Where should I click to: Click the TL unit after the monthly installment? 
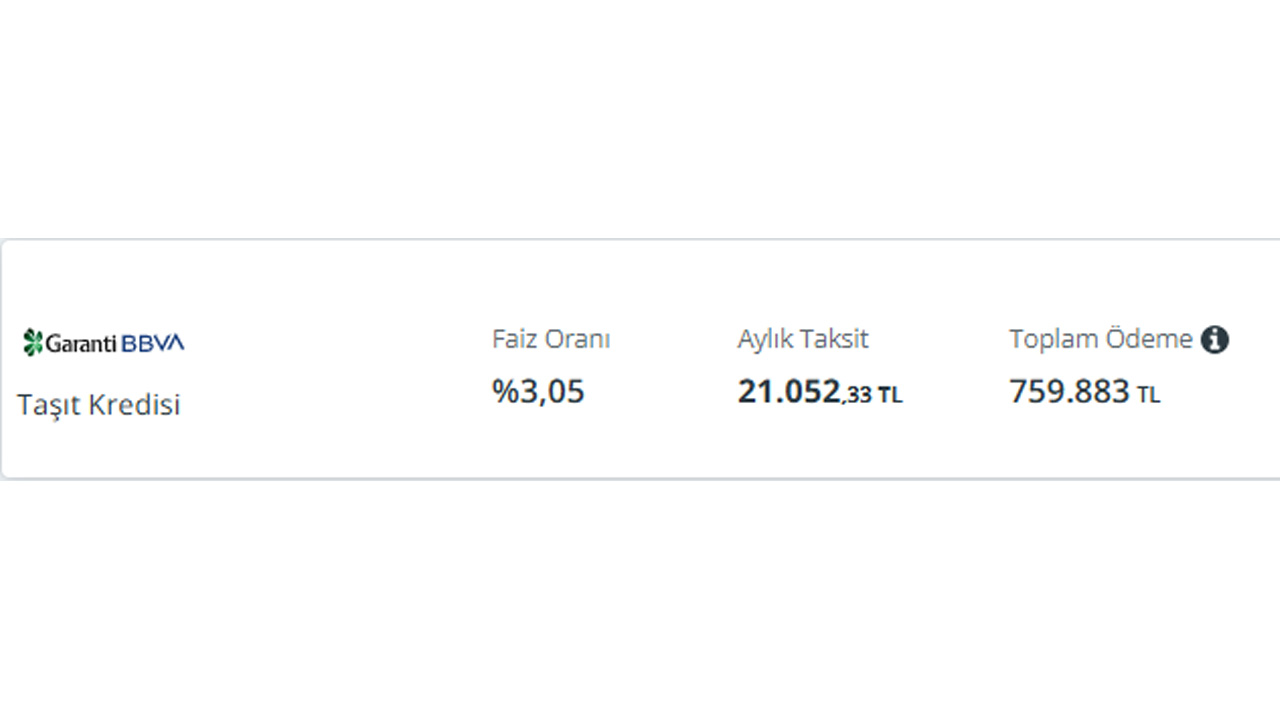tap(890, 395)
